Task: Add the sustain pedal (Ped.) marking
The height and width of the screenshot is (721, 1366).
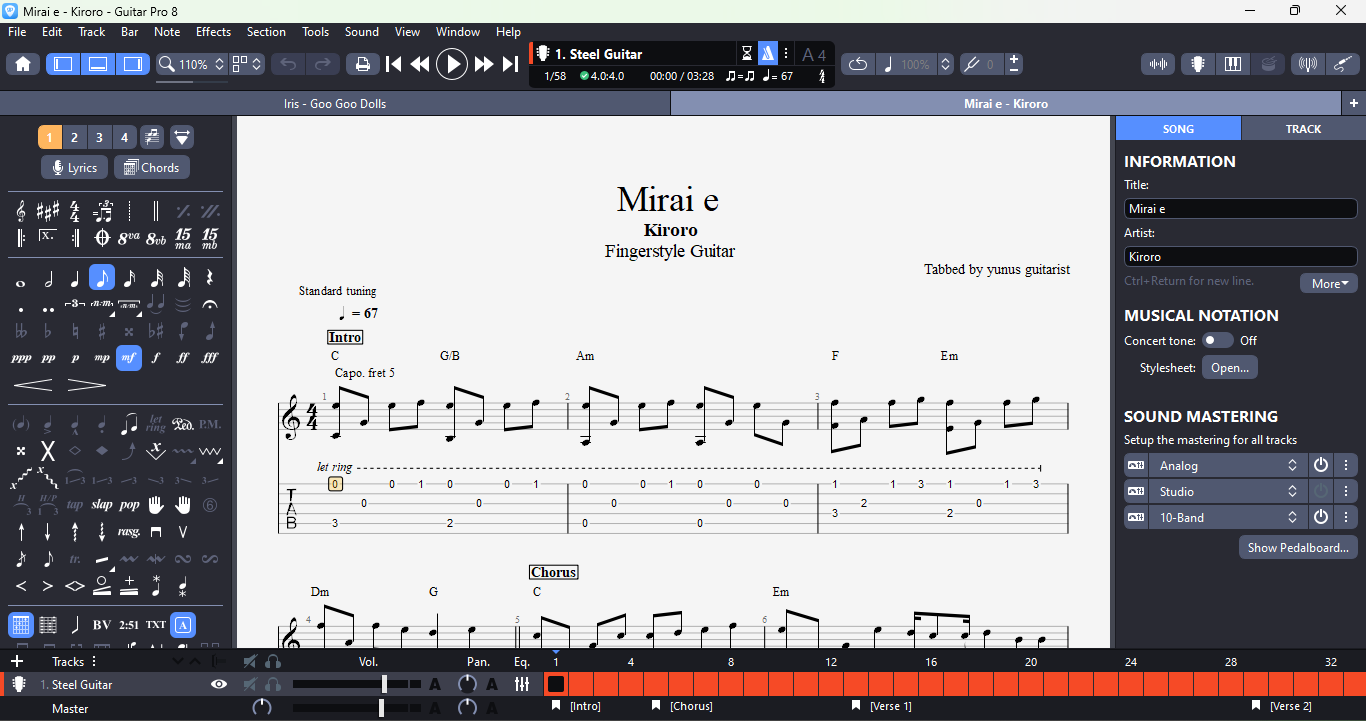Action: (183, 424)
